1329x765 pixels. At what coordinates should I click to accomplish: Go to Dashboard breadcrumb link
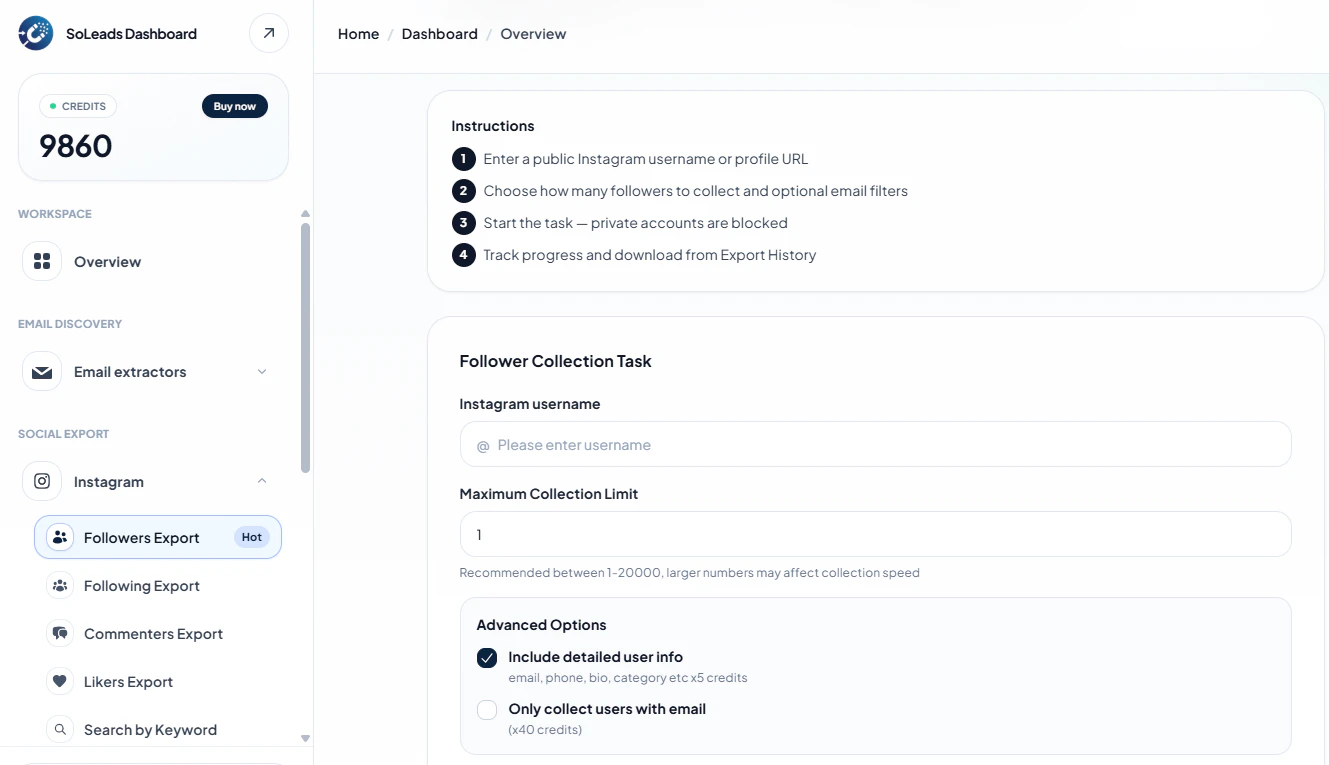coord(439,34)
